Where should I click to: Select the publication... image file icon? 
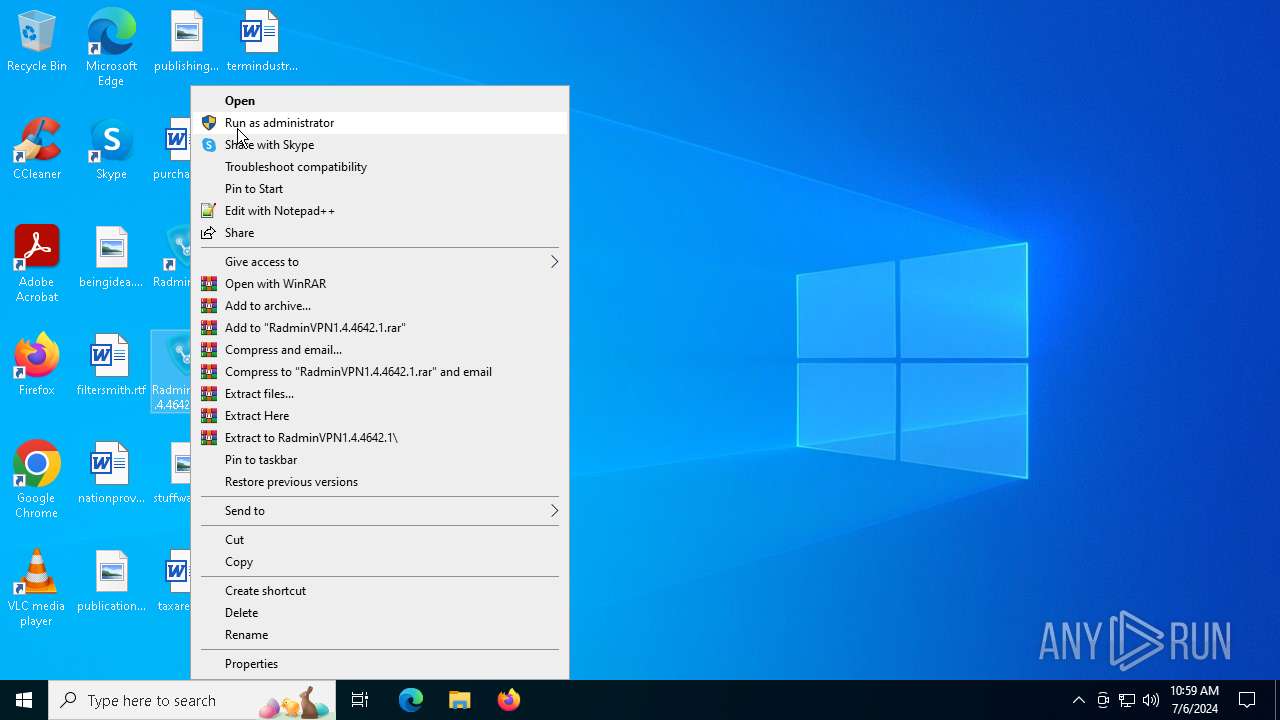[x=111, y=582]
